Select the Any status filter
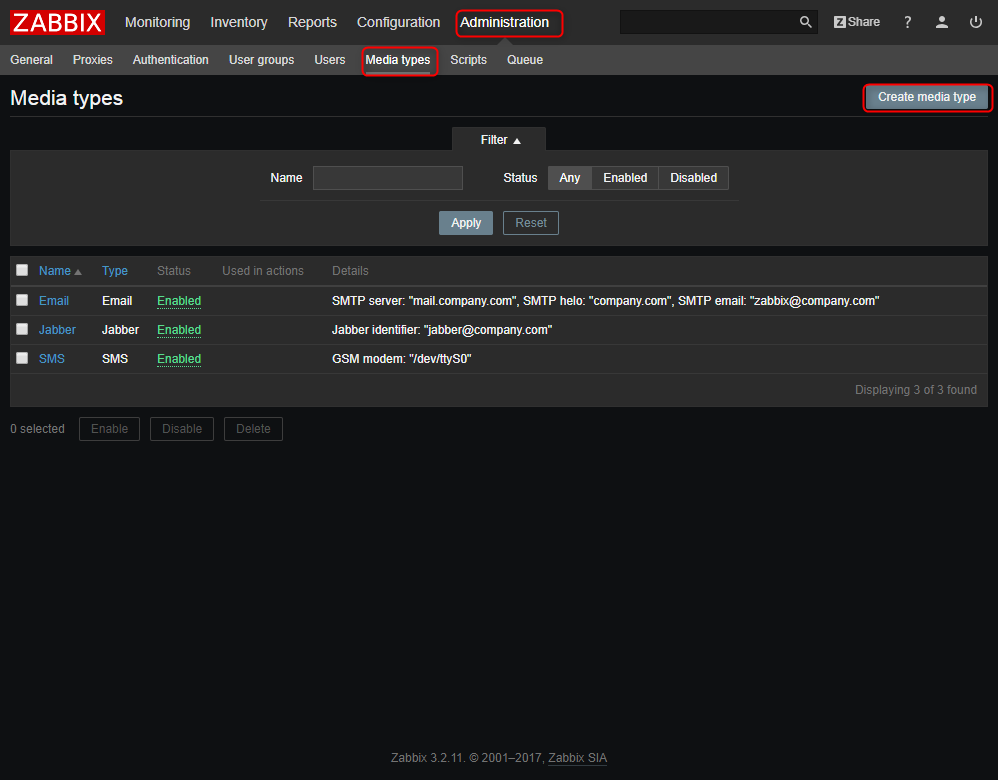This screenshot has width=998, height=780. tap(570, 178)
